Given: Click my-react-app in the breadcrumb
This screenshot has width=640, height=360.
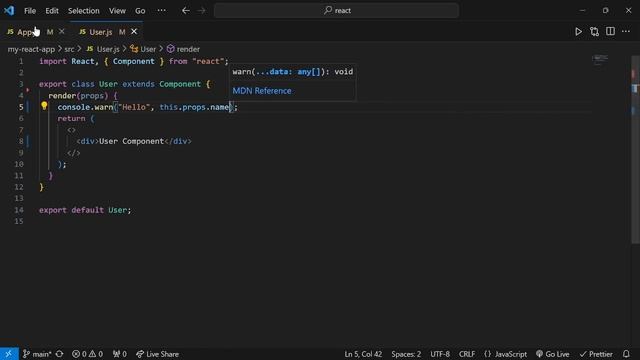Looking at the screenshot, I should 31,49.
